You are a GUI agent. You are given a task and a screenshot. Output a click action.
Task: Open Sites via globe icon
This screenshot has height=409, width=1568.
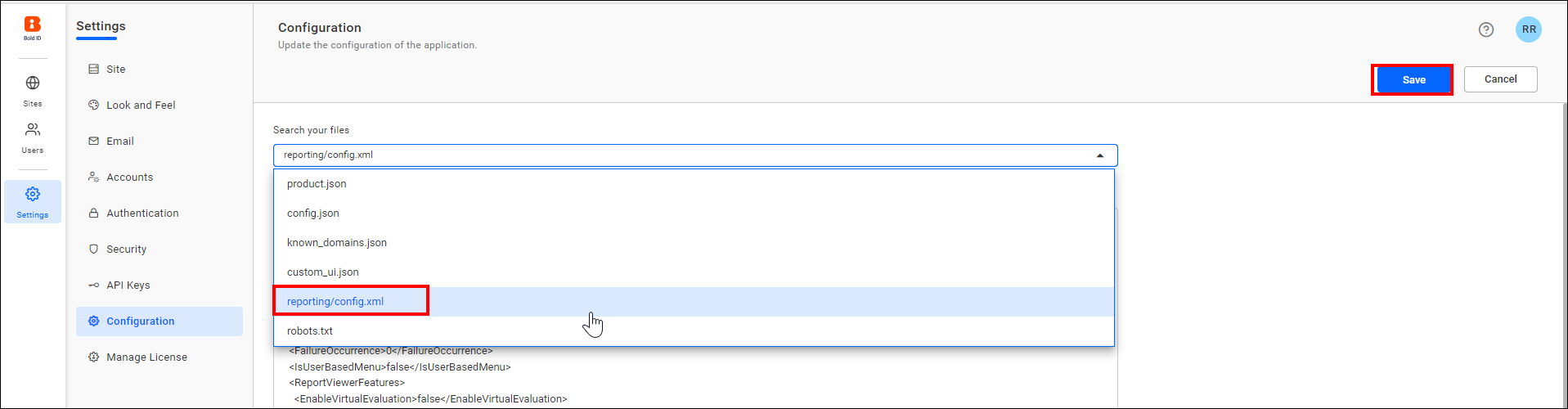point(33,83)
